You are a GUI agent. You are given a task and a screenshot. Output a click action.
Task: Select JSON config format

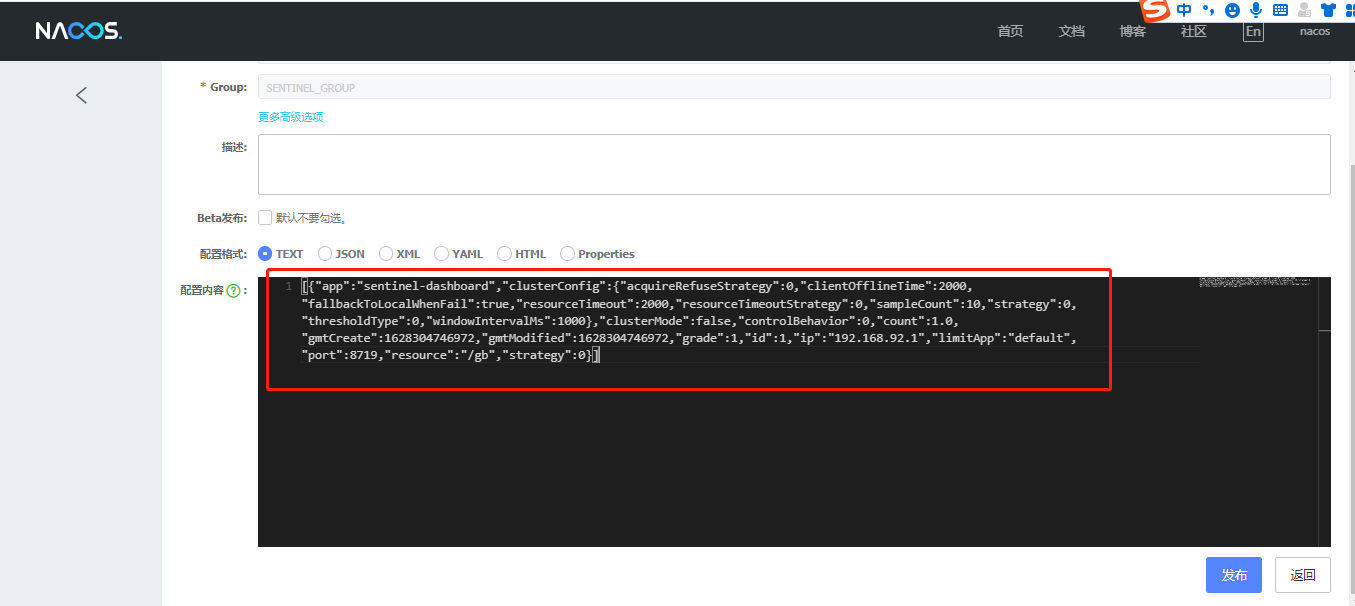click(x=325, y=254)
